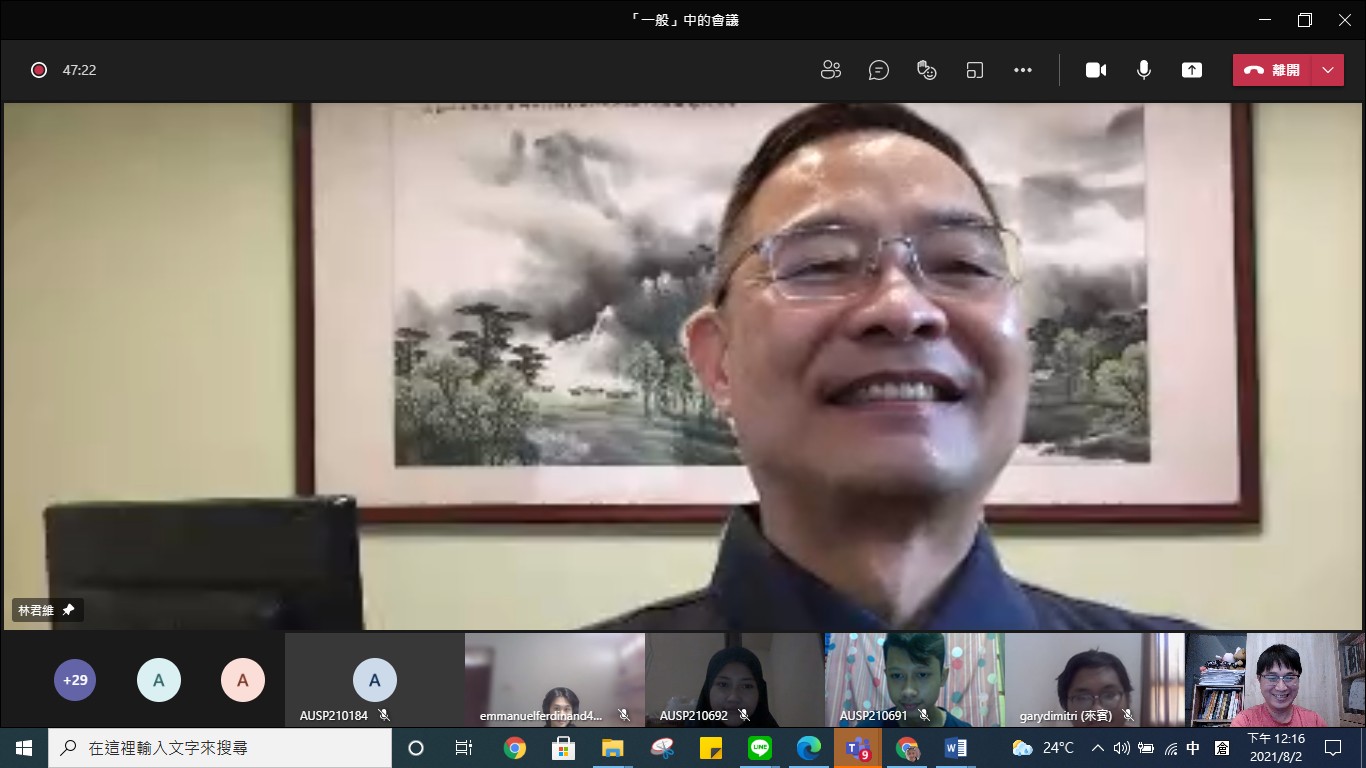Select the garydimitri guest video tile
This screenshot has width=1366, height=768.
1094,680
